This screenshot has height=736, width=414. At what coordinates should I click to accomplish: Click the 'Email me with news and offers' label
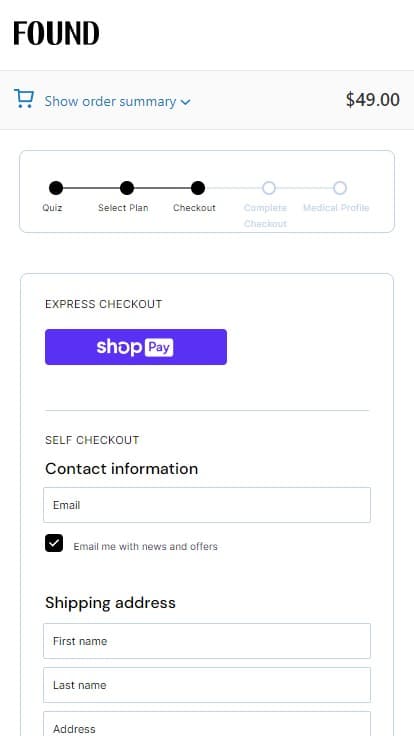pyautogui.click(x=146, y=547)
